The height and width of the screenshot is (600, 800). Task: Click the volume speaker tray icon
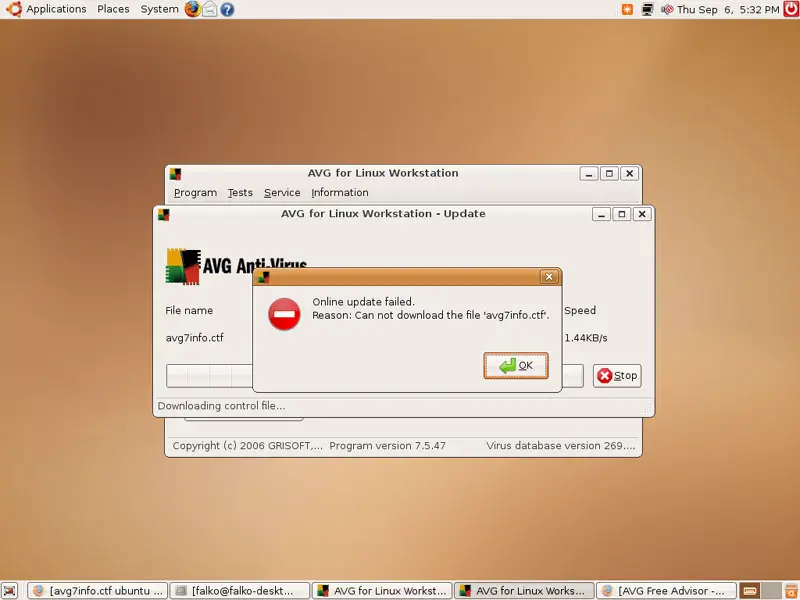pos(667,9)
